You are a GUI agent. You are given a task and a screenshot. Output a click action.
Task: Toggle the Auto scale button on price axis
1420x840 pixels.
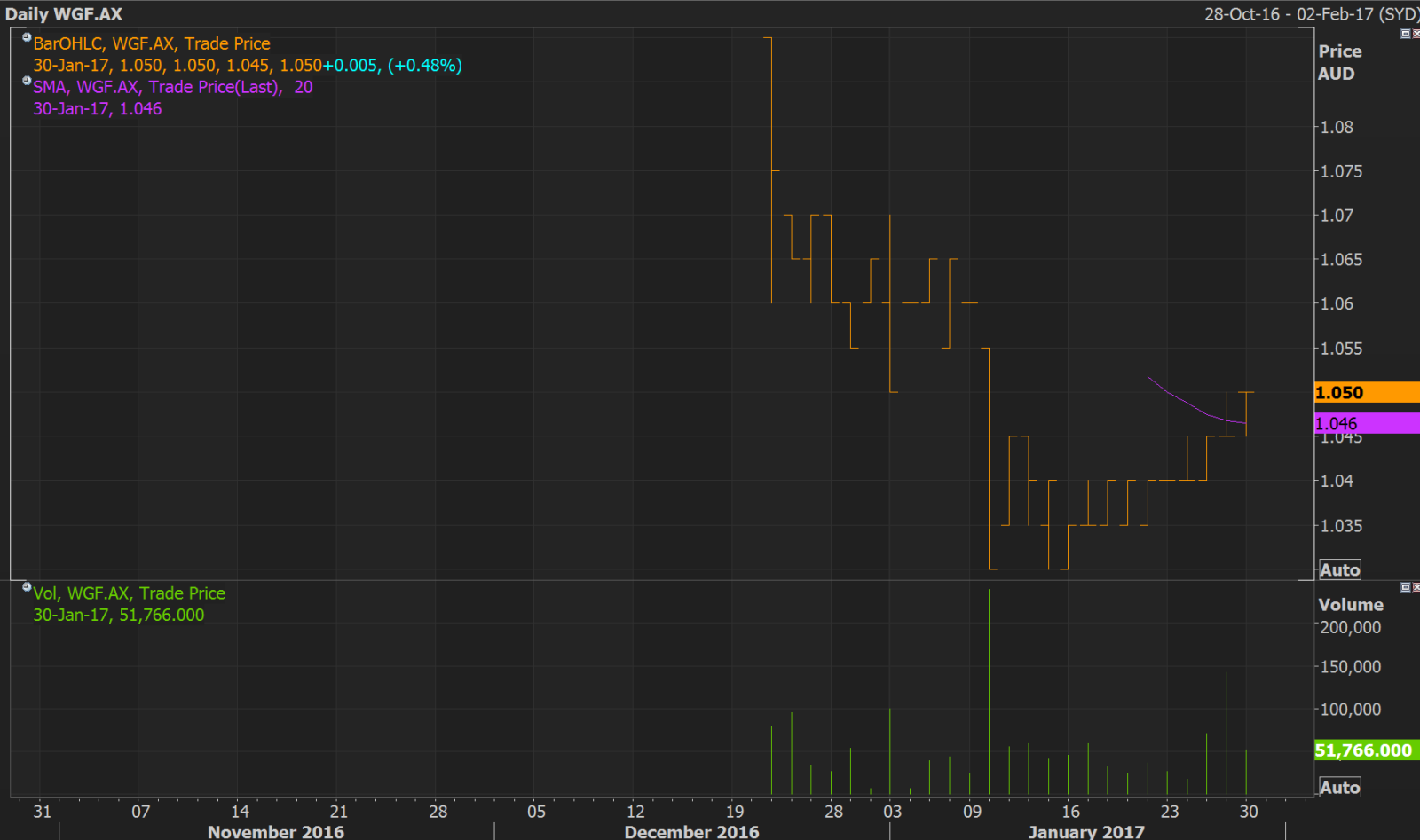point(1339,569)
